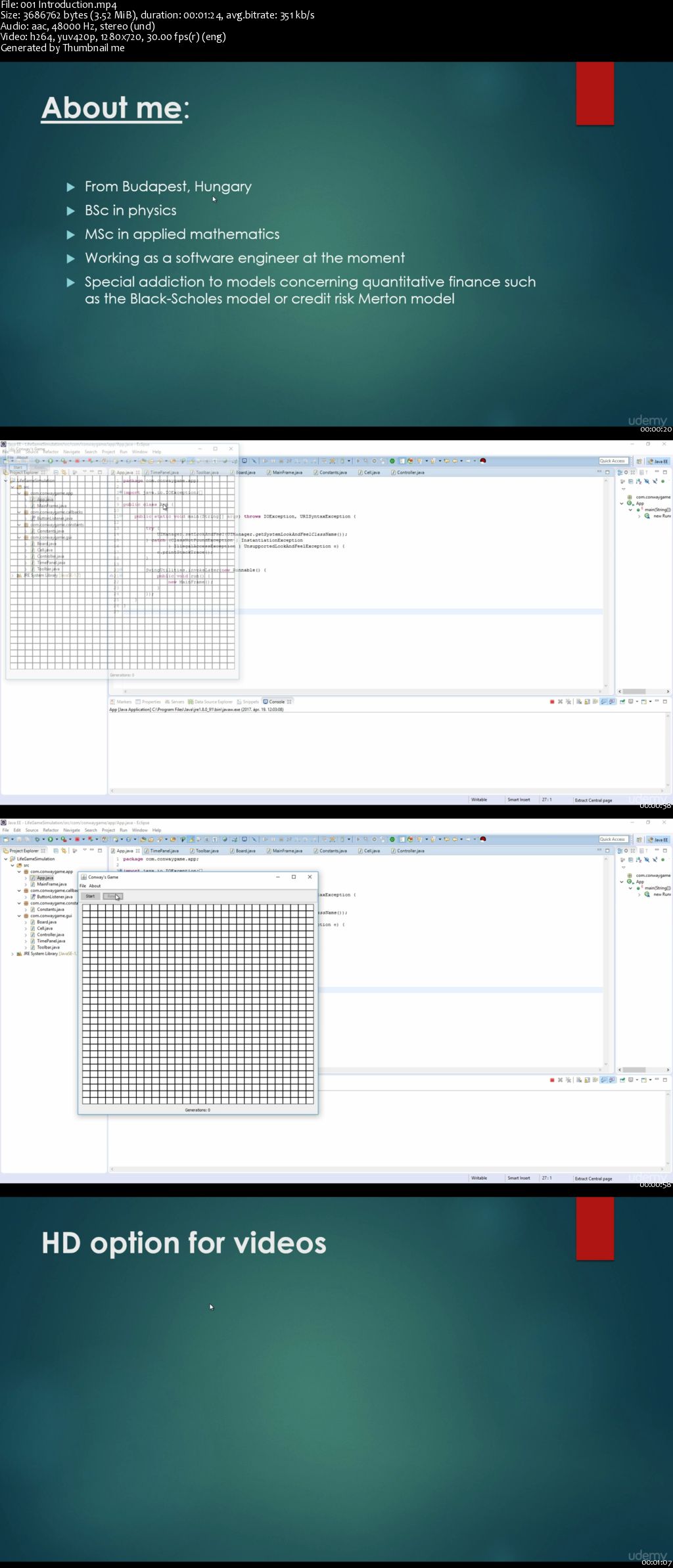Toggle Outline Hide Fields icon, 00:00:58 frame
673x1568 pixels.
[647, 860]
